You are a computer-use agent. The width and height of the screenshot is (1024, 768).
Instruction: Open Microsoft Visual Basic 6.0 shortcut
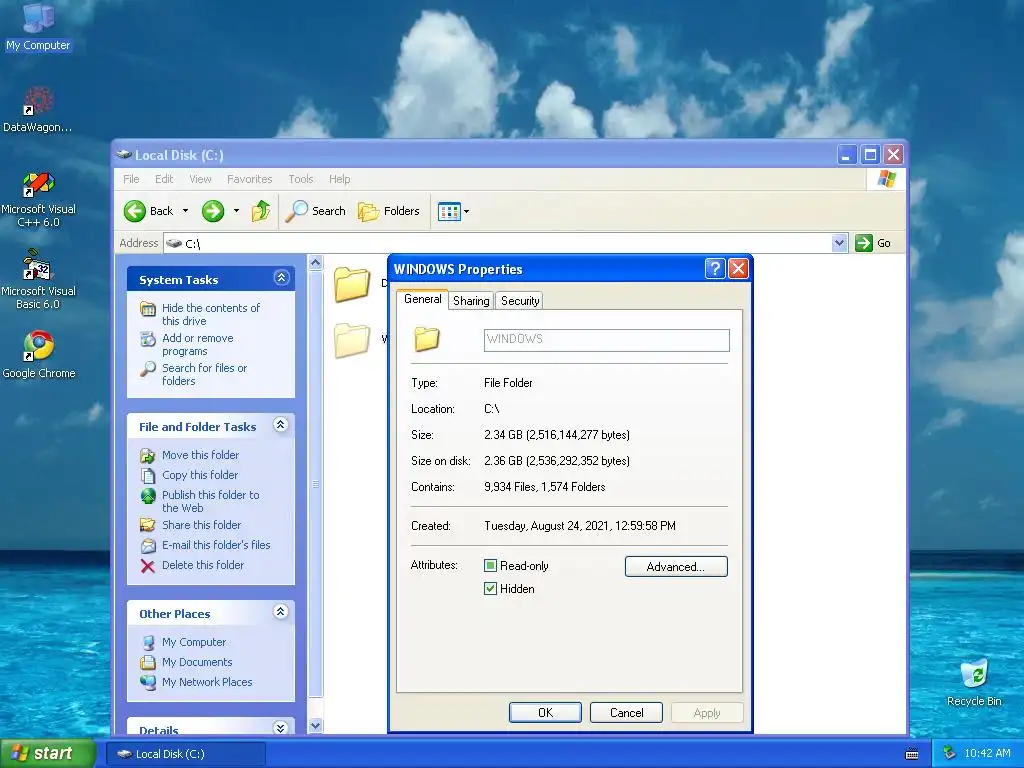click(38, 281)
